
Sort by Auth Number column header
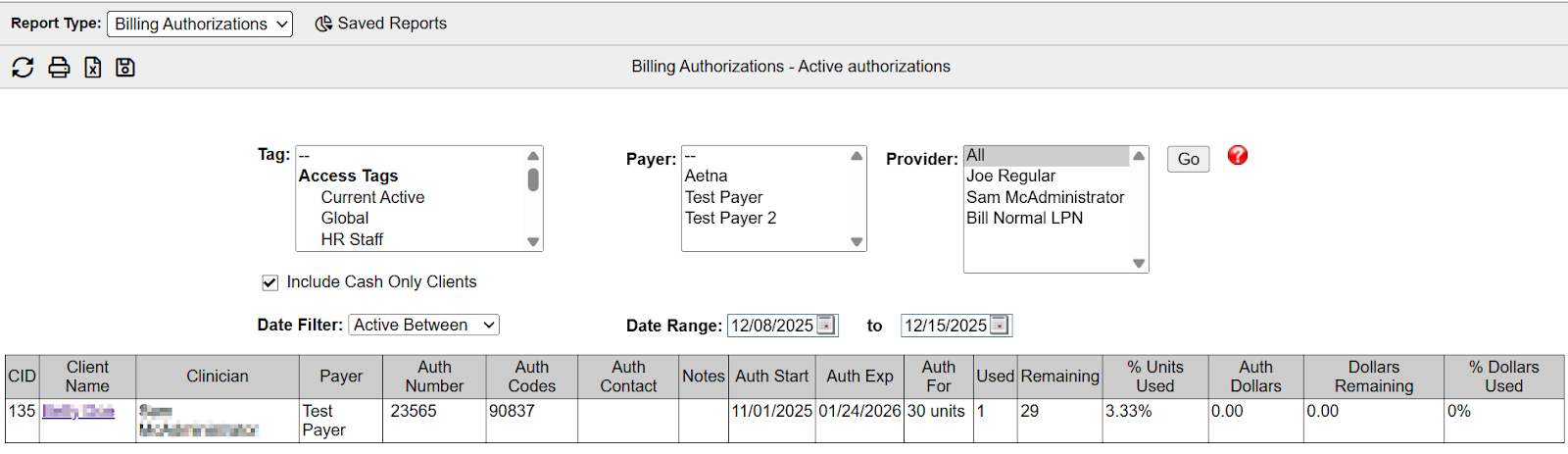click(434, 377)
